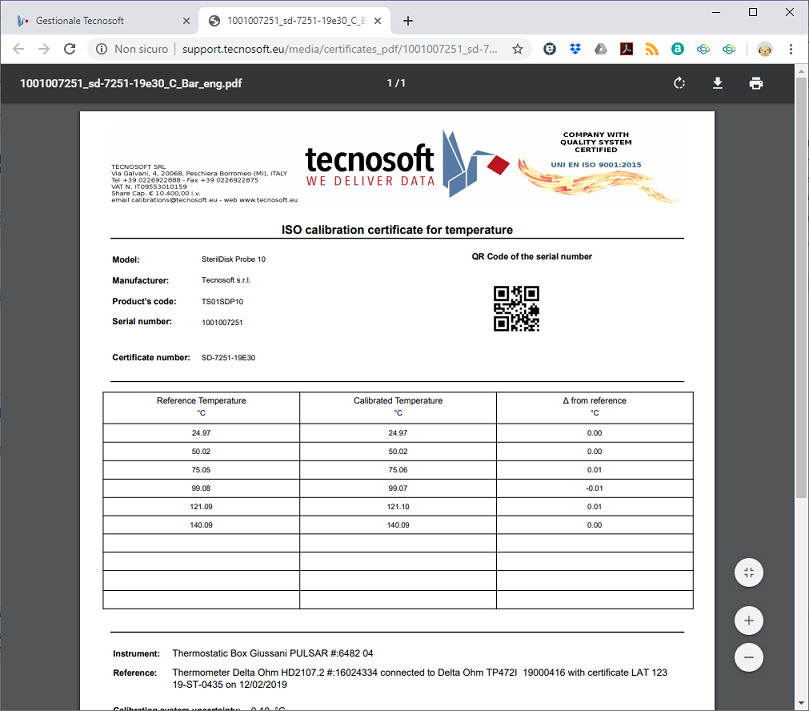
Task: Click the address bar URL
Action: click(x=339, y=49)
